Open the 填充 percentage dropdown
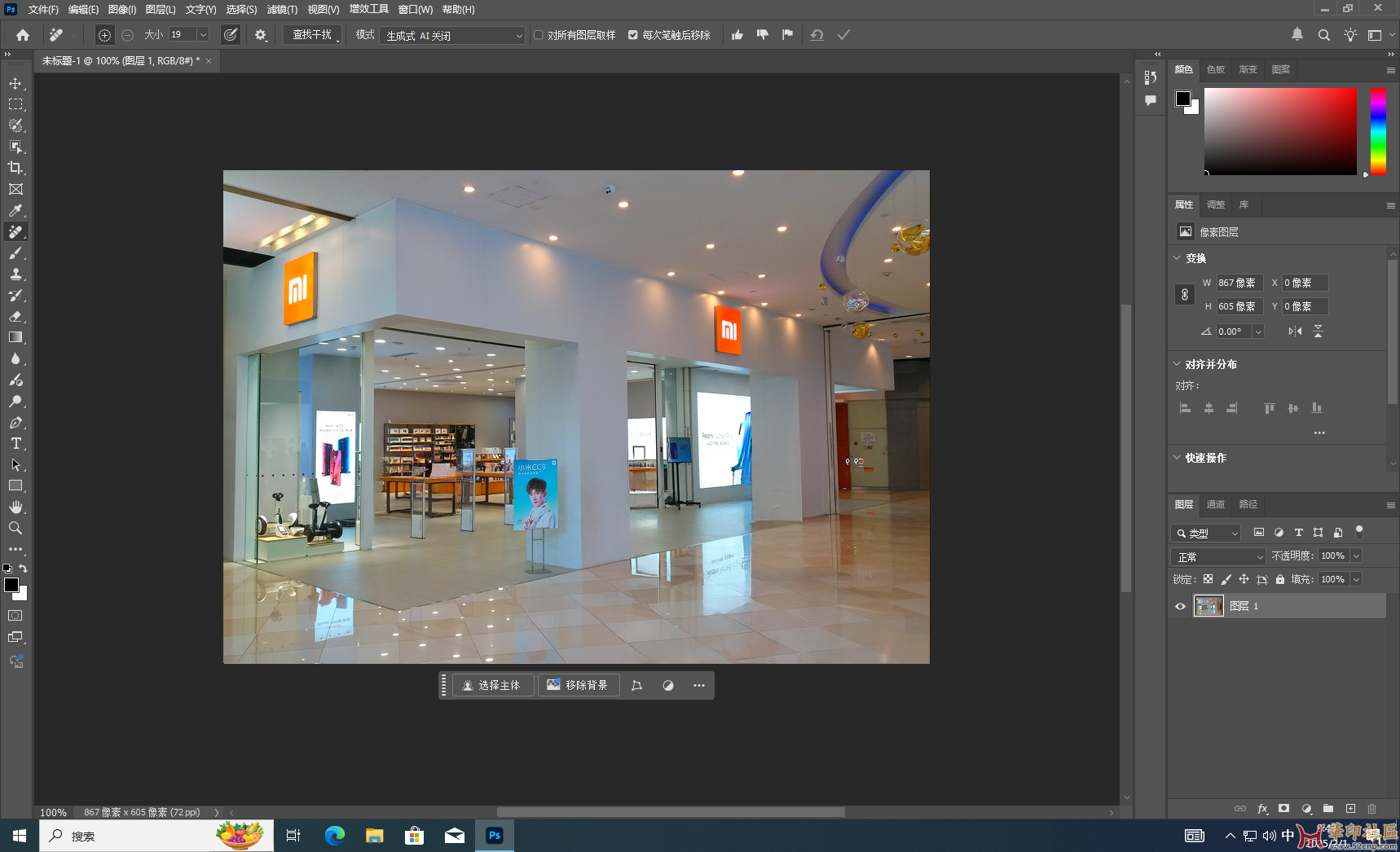The image size is (1400, 852). (1356, 579)
